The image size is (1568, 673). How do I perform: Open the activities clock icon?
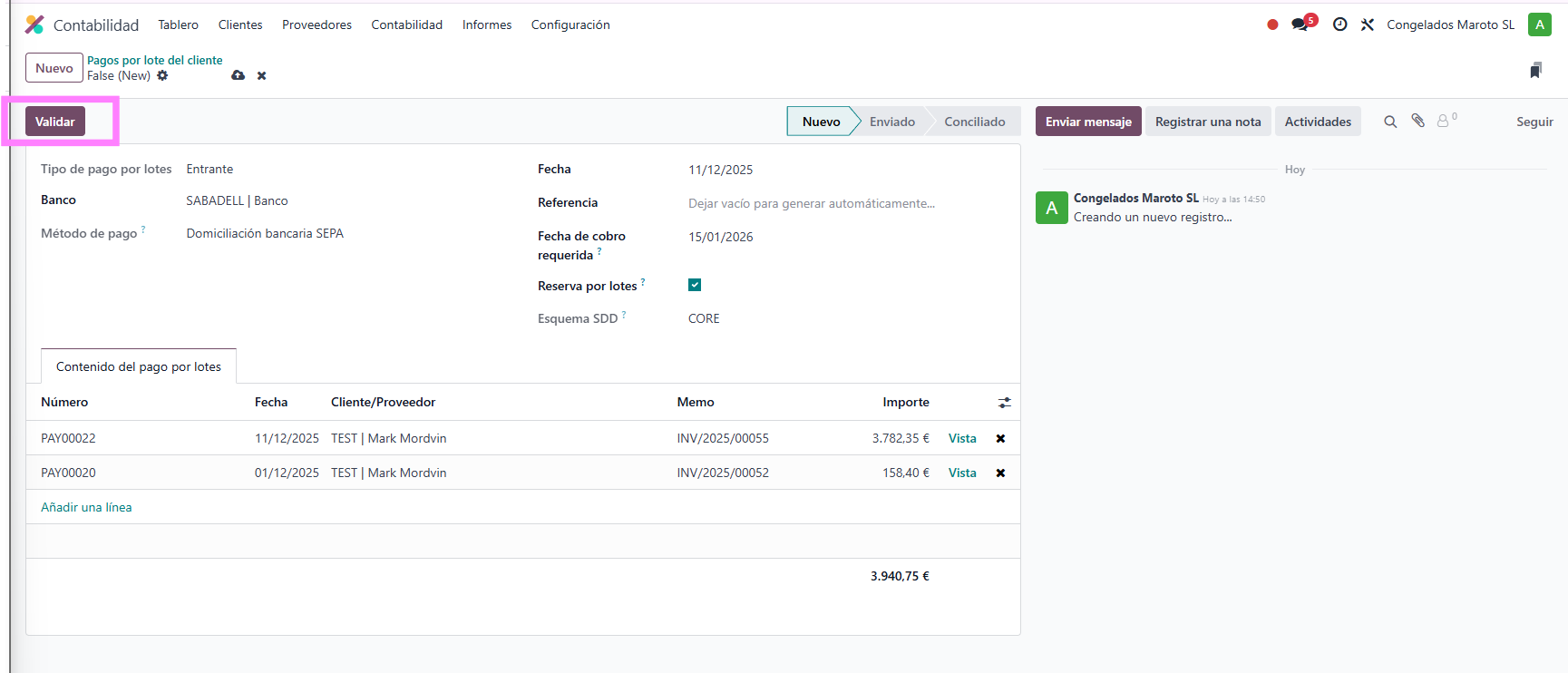(x=1339, y=24)
